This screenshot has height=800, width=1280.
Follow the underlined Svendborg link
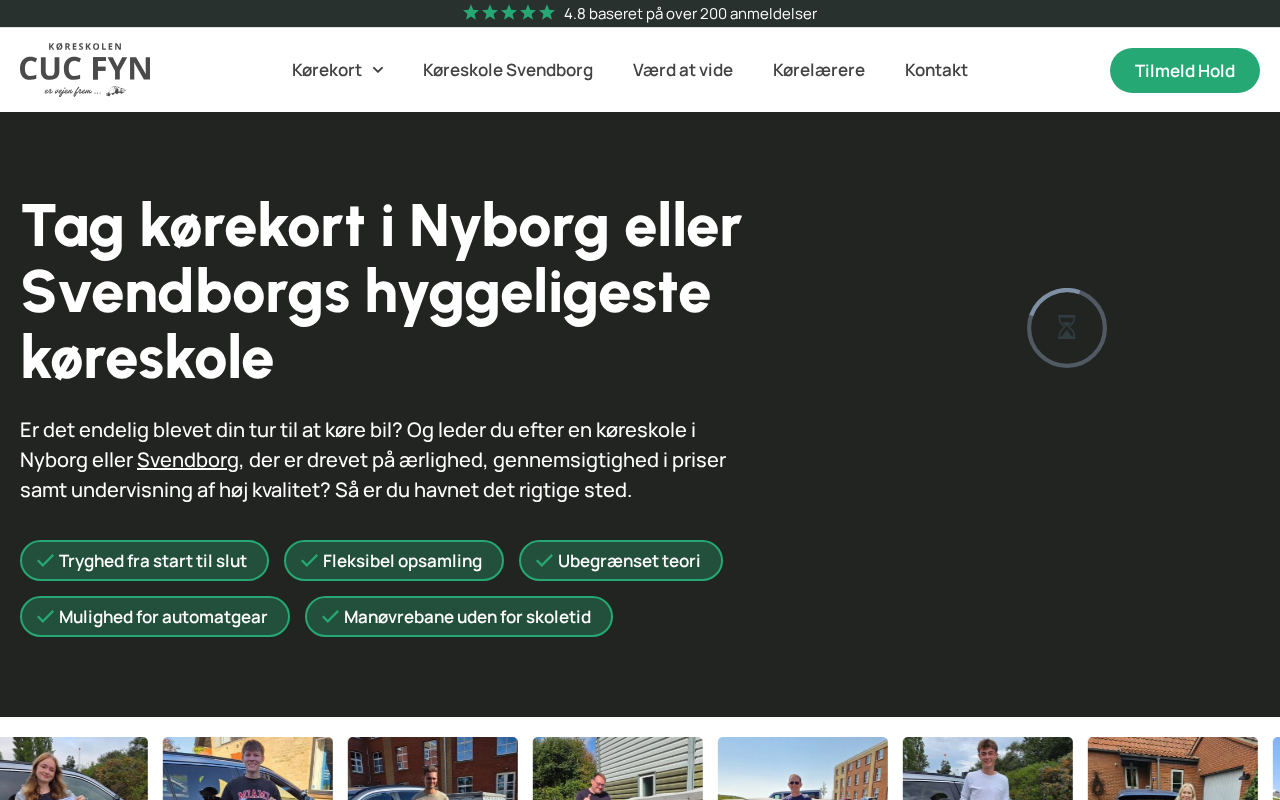[188, 460]
